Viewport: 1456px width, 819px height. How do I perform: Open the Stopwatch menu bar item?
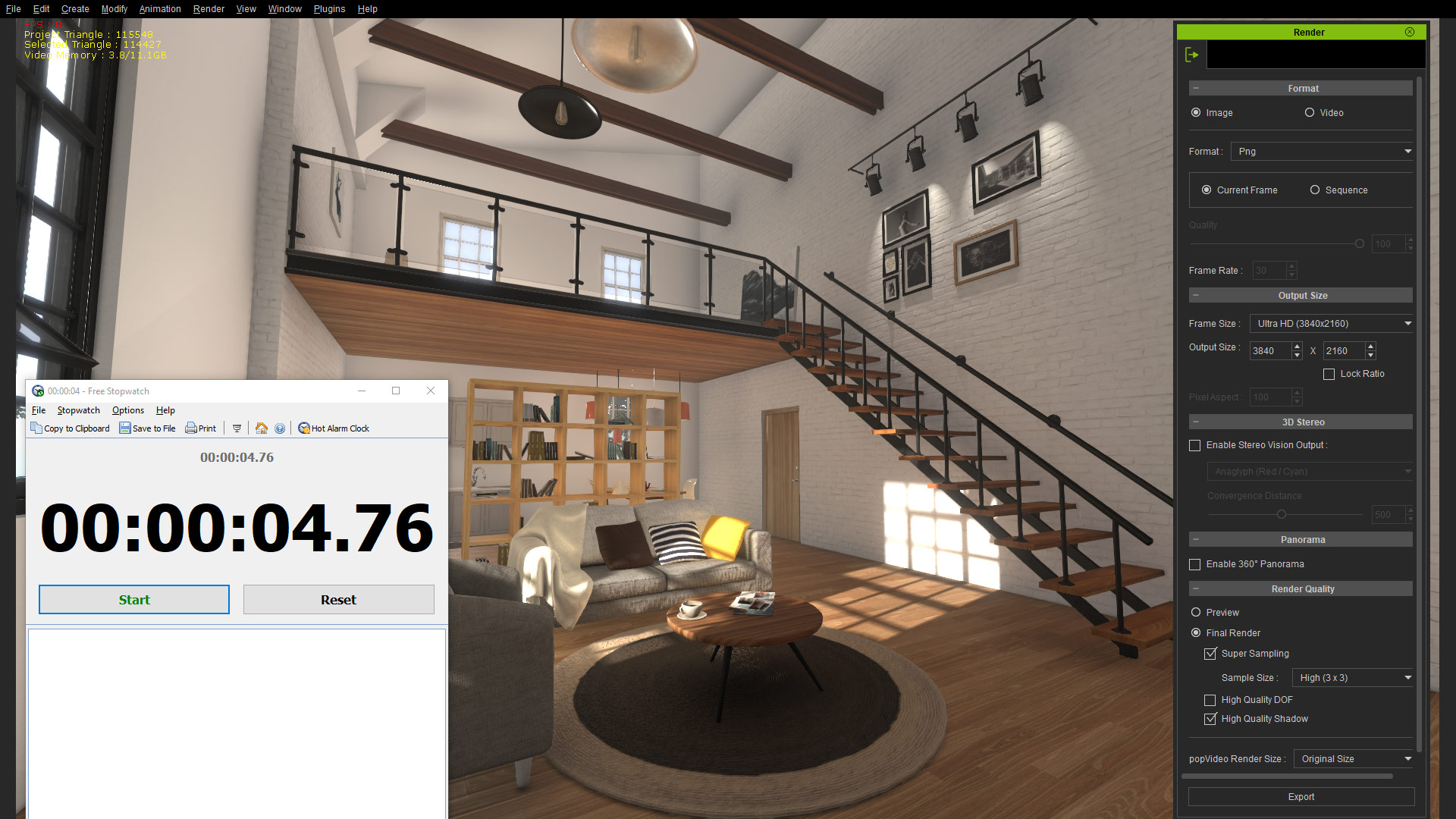tap(78, 410)
